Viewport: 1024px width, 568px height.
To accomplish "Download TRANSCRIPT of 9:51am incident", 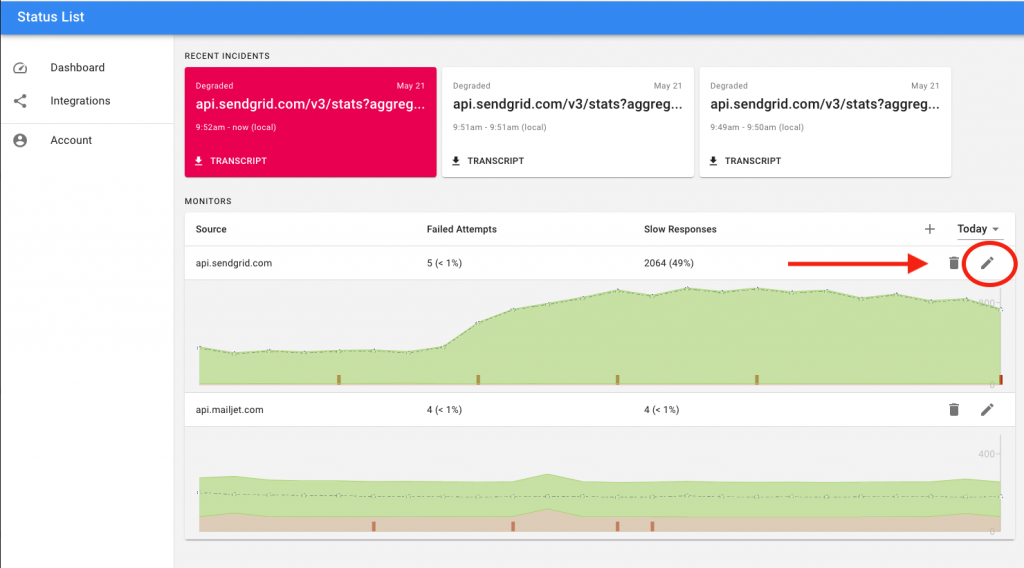I will point(496,161).
